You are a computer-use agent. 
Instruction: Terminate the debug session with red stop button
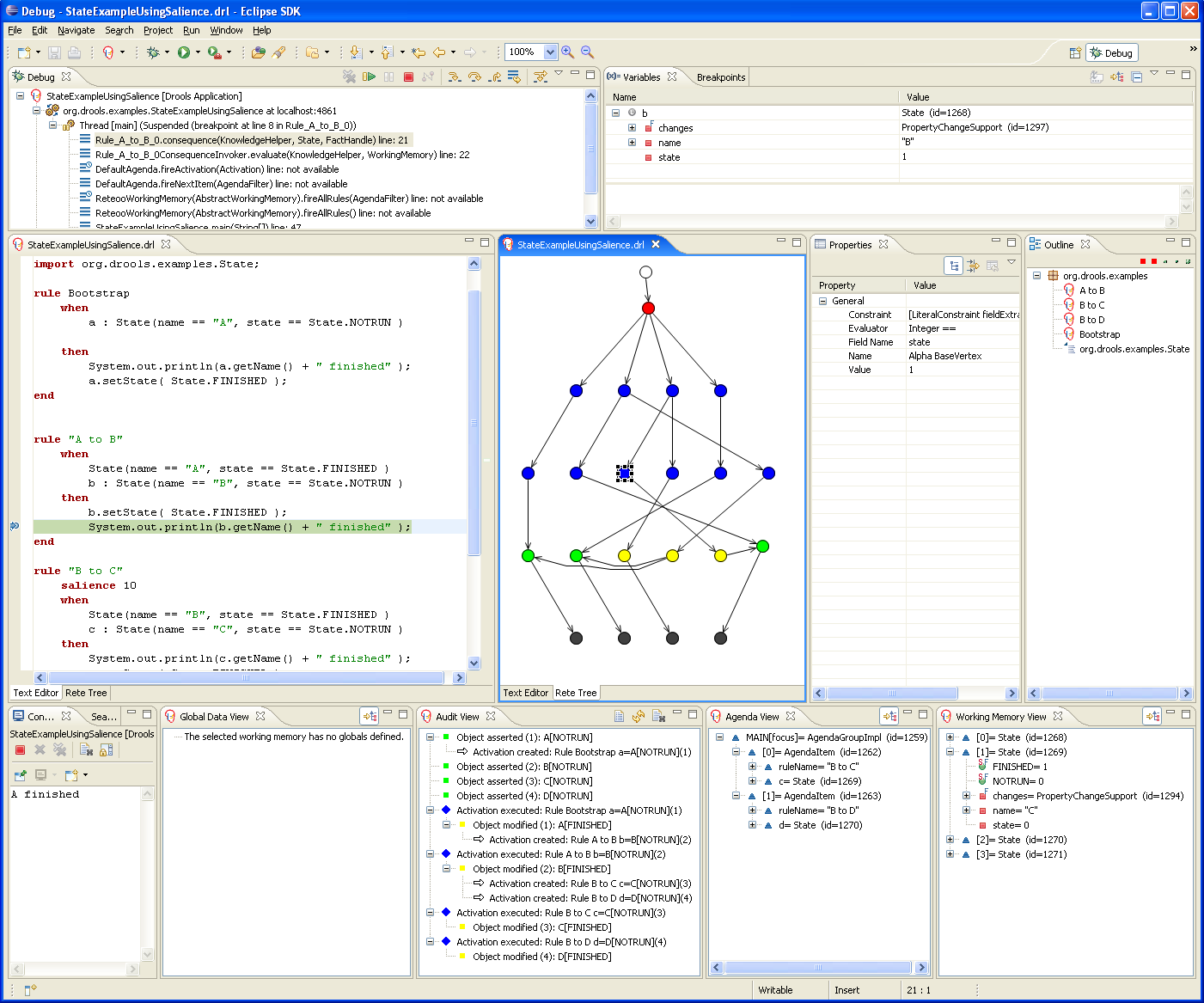tap(408, 76)
